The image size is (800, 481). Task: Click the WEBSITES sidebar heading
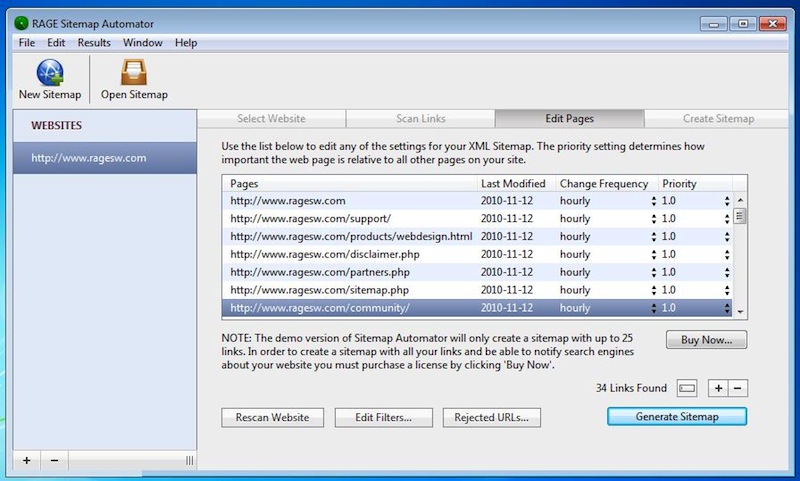(x=56, y=125)
